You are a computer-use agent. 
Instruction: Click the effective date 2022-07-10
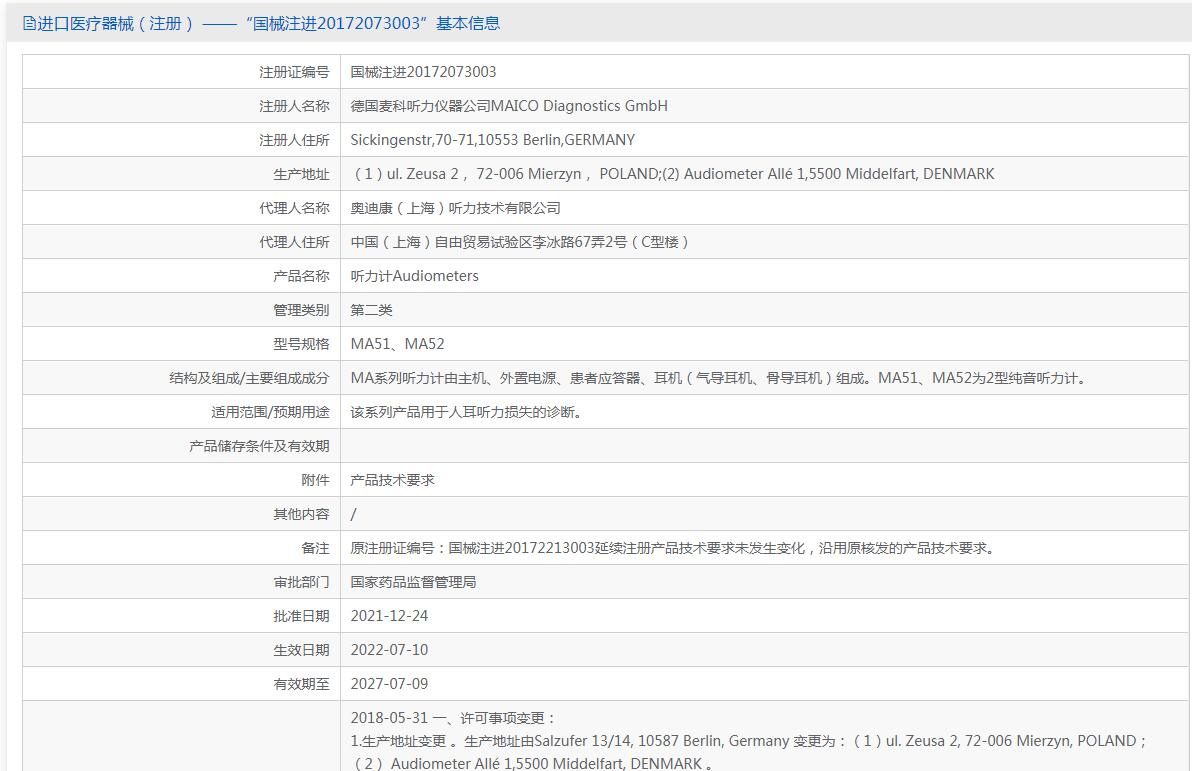pyautogui.click(x=389, y=650)
